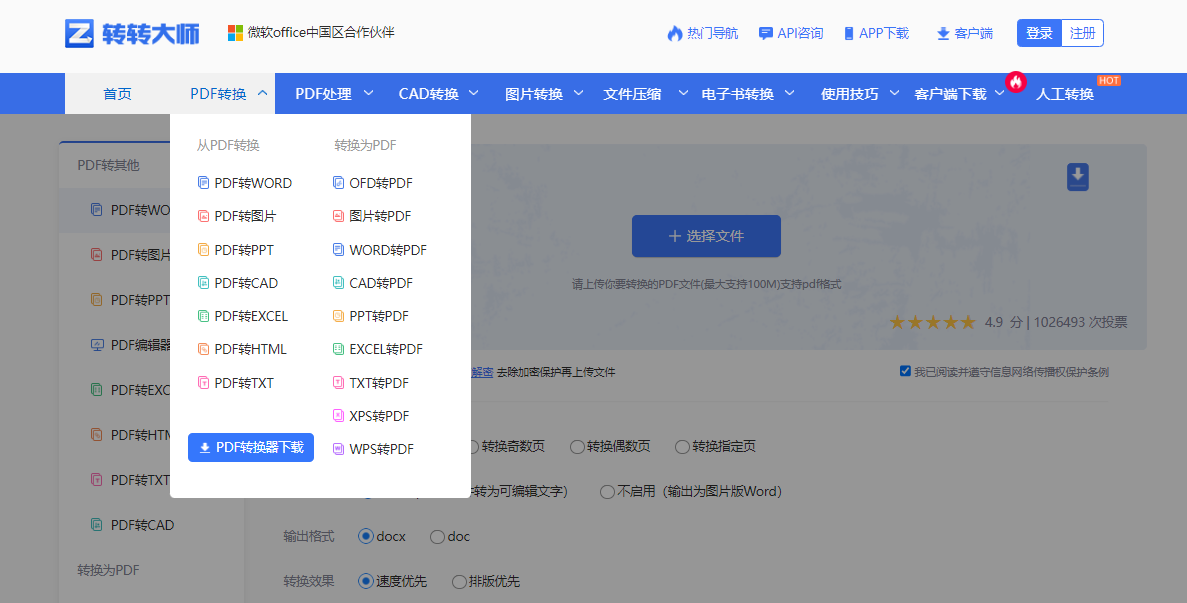This screenshot has height=603, width=1187.
Task: Click the download arrow icon on the banner
Action: click(x=1077, y=175)
